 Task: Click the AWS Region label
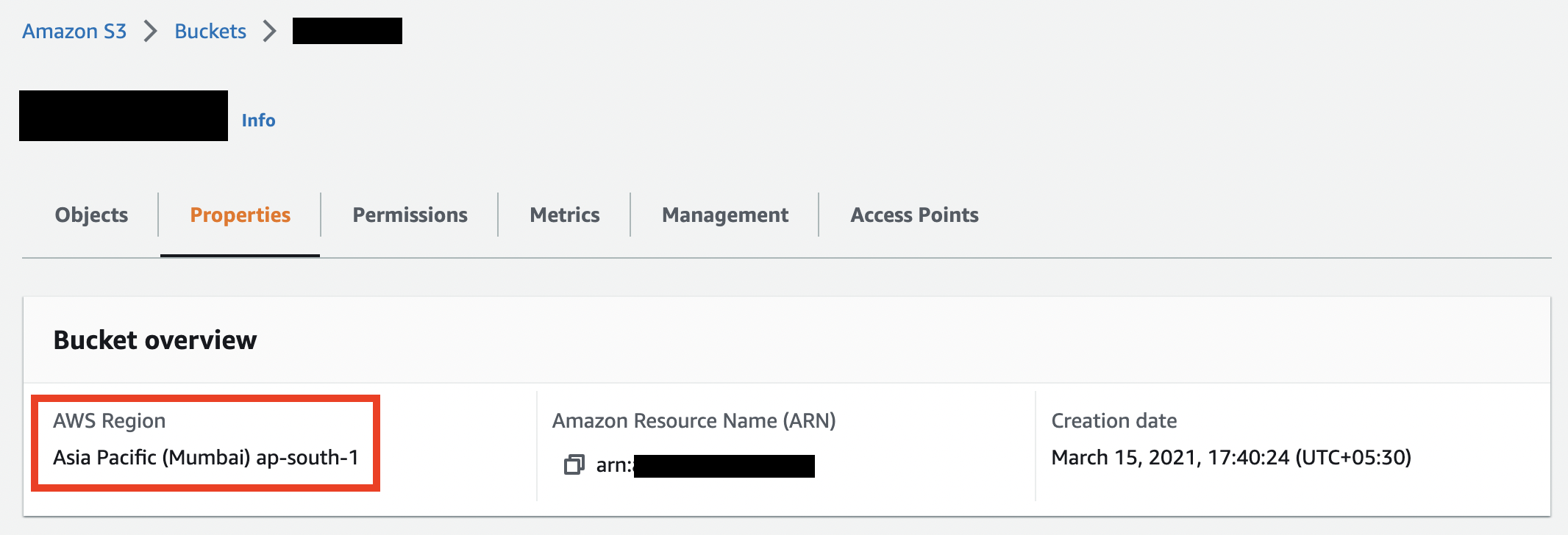[x=109, y=420]
